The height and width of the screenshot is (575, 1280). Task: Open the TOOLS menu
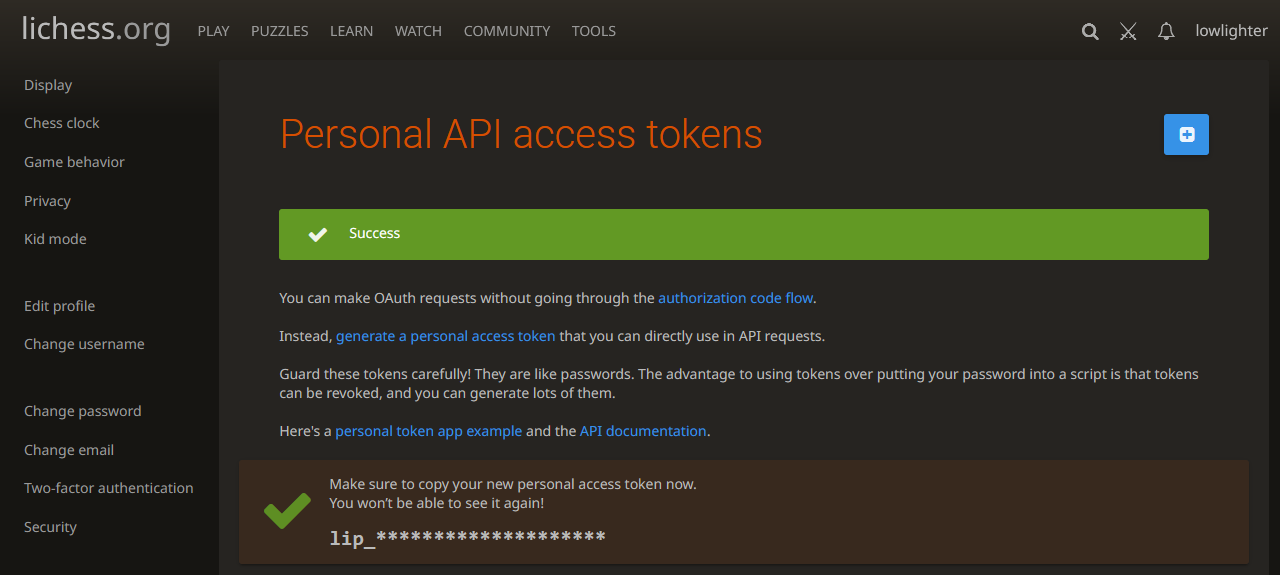593,31
